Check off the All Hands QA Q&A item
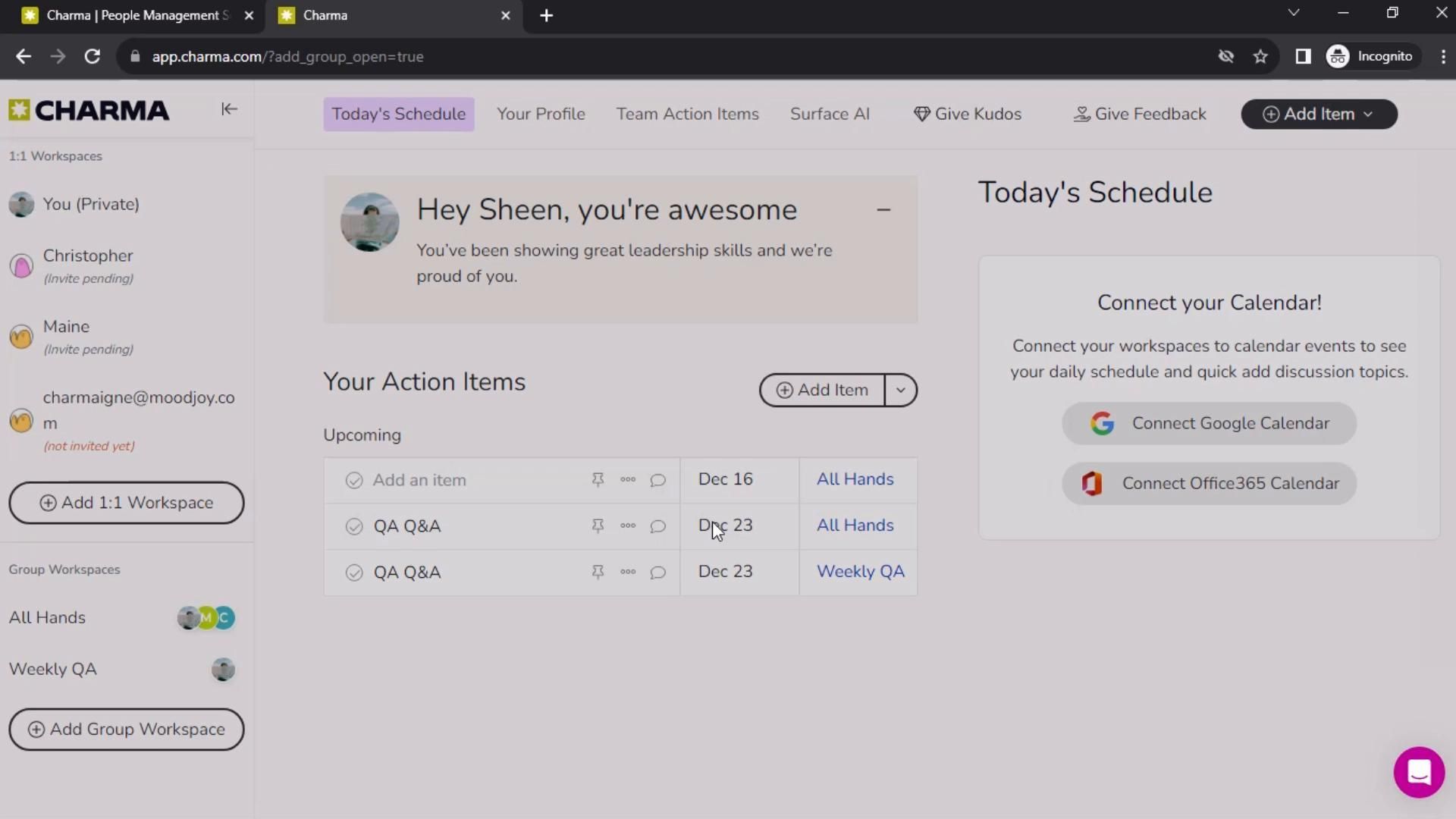The width and height of the screenshot is (1456, 819). tap(354, 526)
